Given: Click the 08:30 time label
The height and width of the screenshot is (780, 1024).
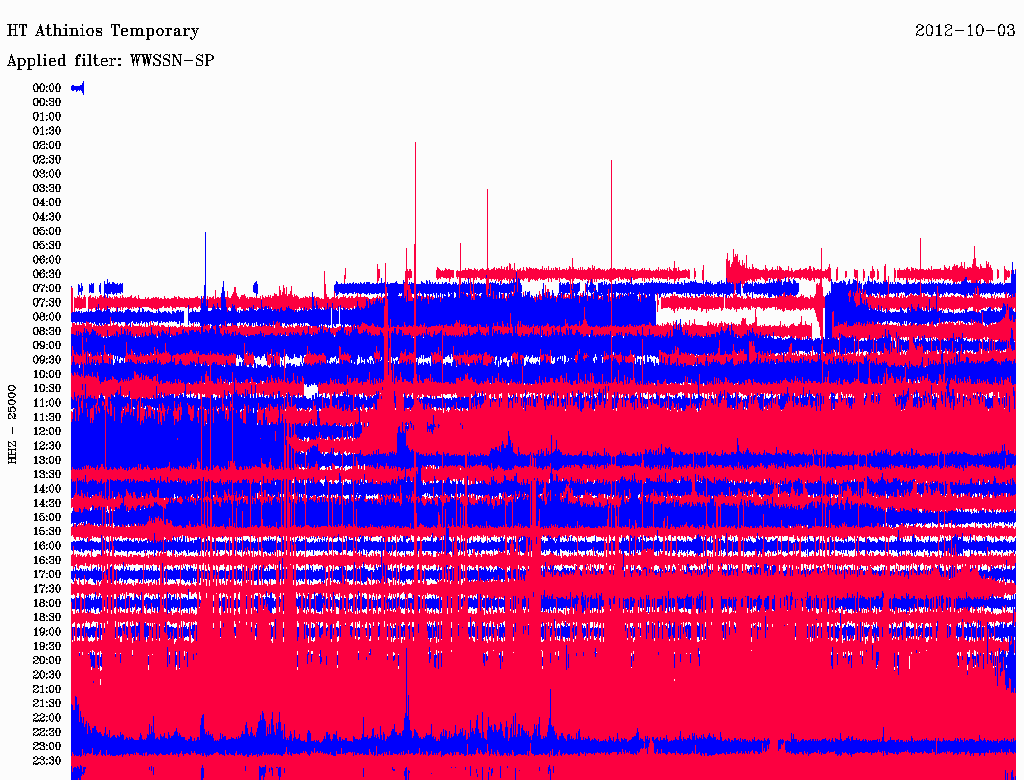Looking at the screenshot, I should coord(47,331).
